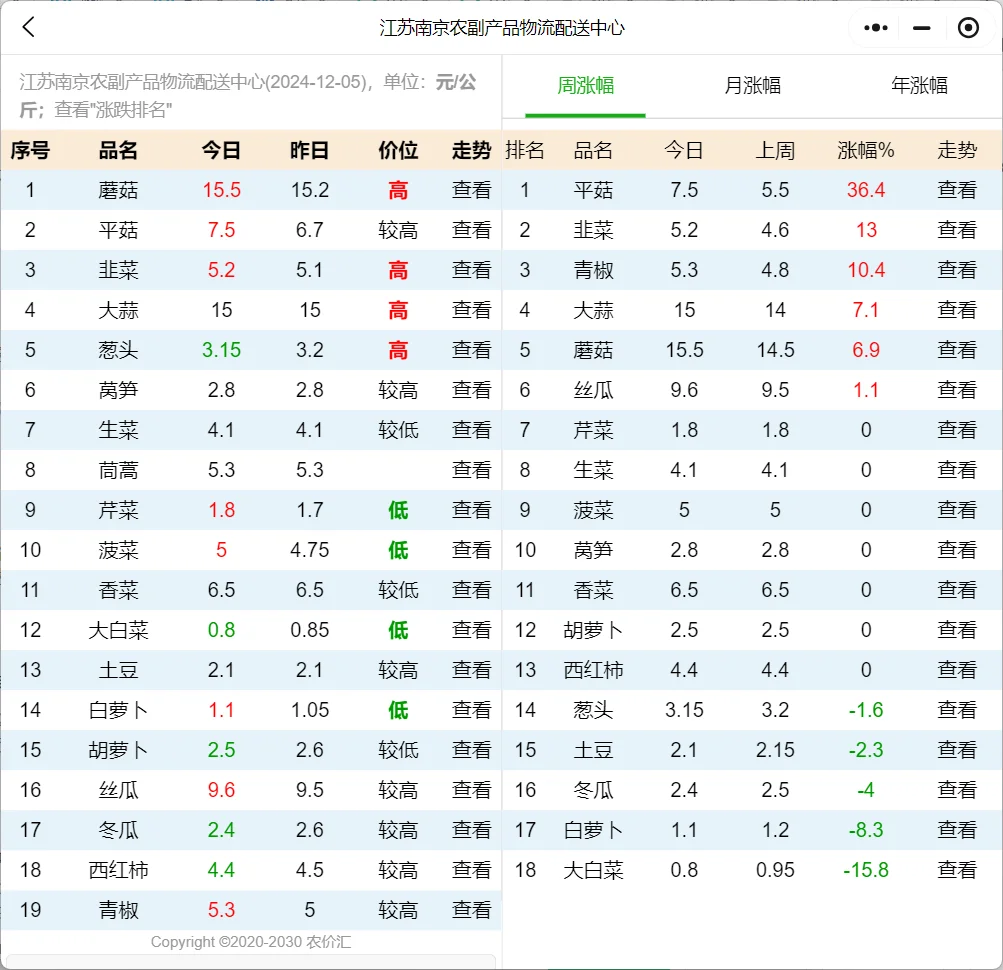This screenshot has height=970, width=1003.
Task: Click 韭菜 in weekly ranking row 2
Action: [593, 230]
